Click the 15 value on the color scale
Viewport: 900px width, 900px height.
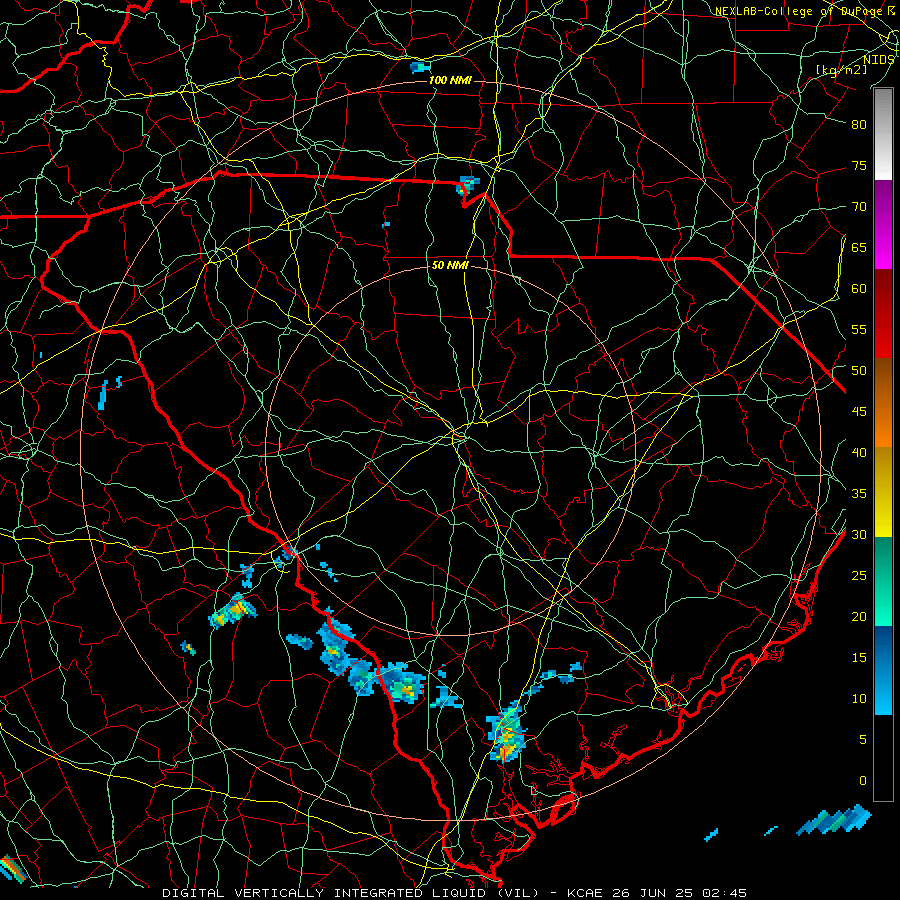point(859,658)
